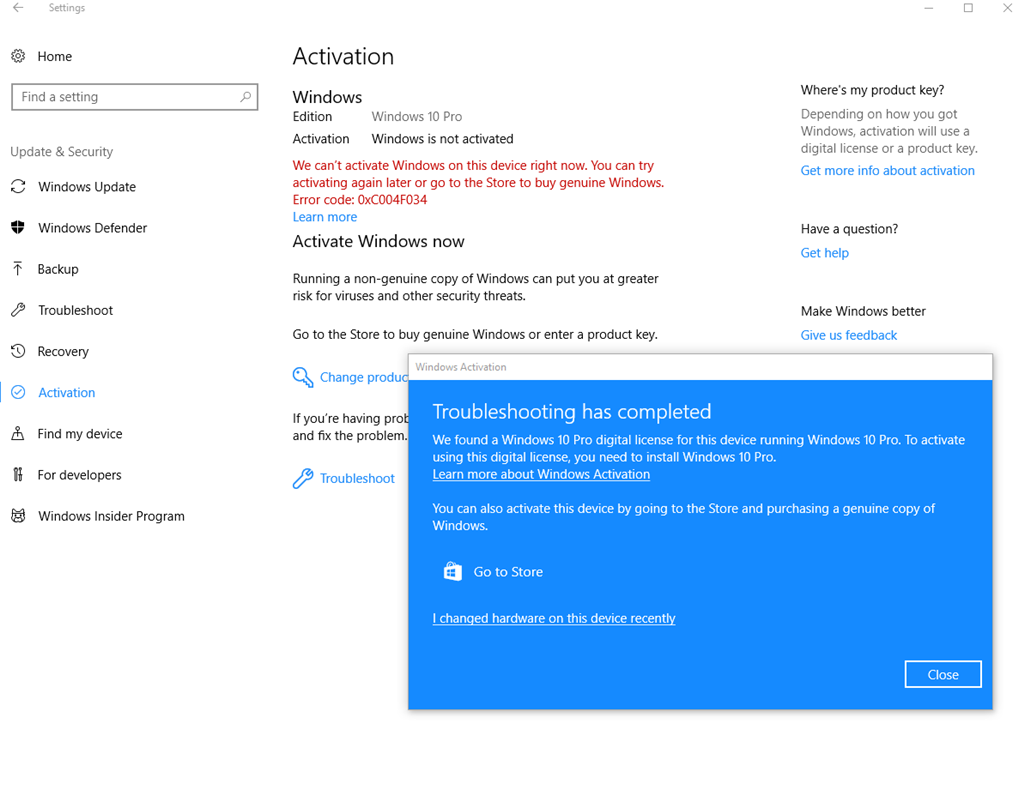Open Windows Insider Program page
The width and height of the screenshot is (1024, 789).
(x=111, y=516)
